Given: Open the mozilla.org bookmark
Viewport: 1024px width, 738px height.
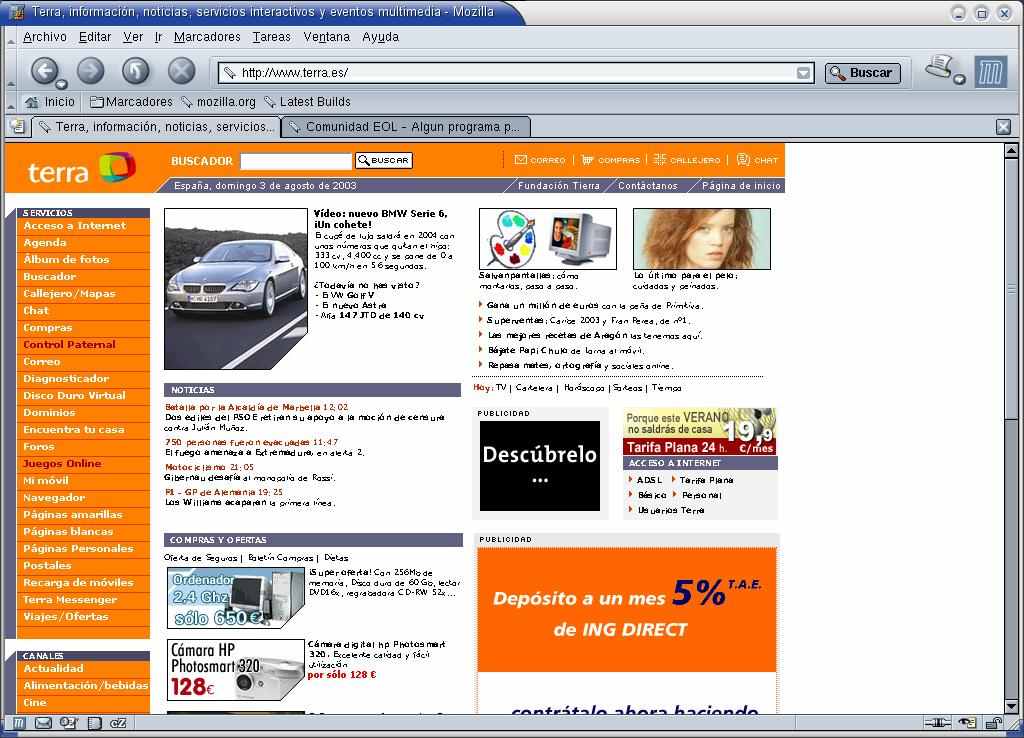Looking at the screenshot, I should 218,102.
